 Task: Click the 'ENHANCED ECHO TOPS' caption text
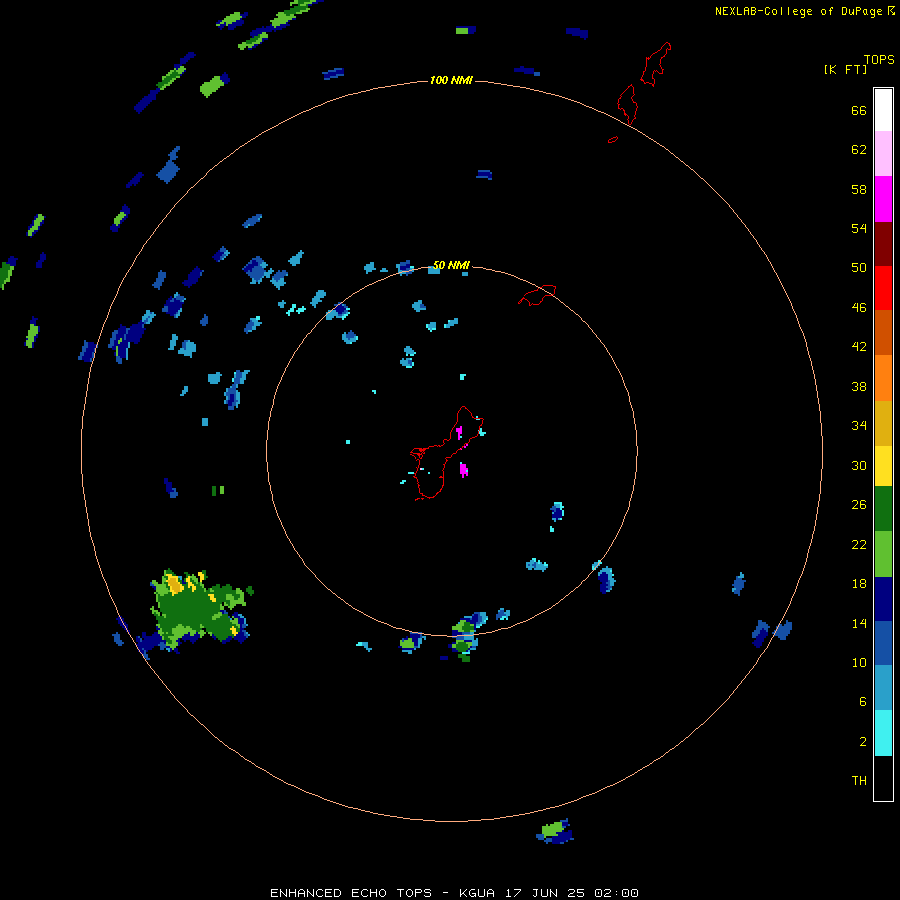(351, 893)
